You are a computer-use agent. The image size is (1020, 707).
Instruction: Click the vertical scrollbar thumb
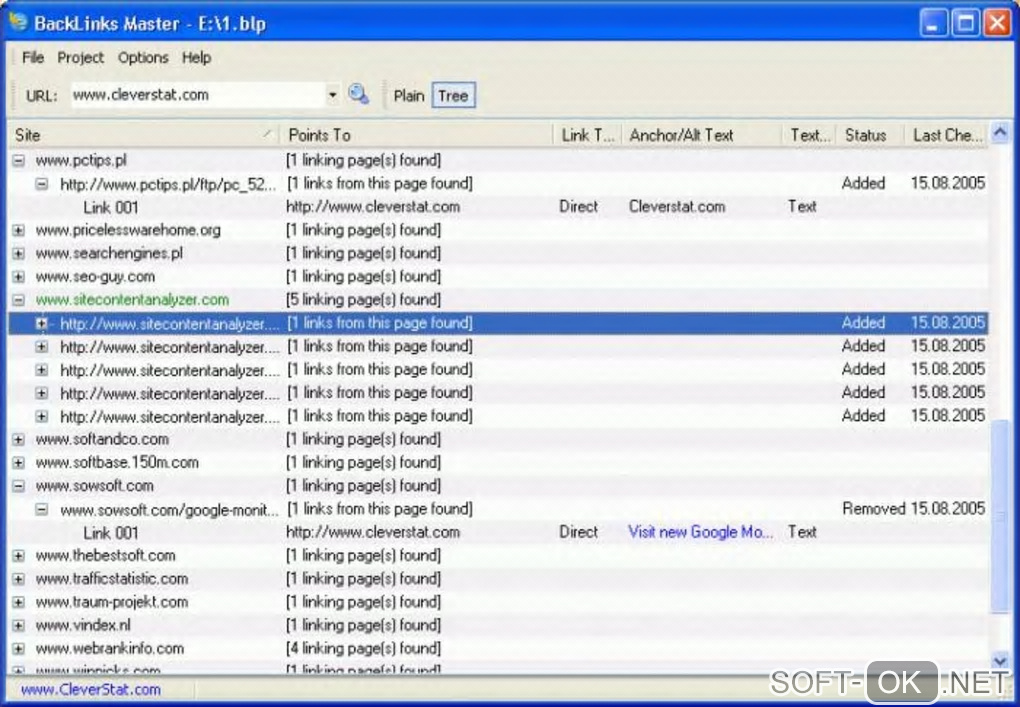[1000, 516]
